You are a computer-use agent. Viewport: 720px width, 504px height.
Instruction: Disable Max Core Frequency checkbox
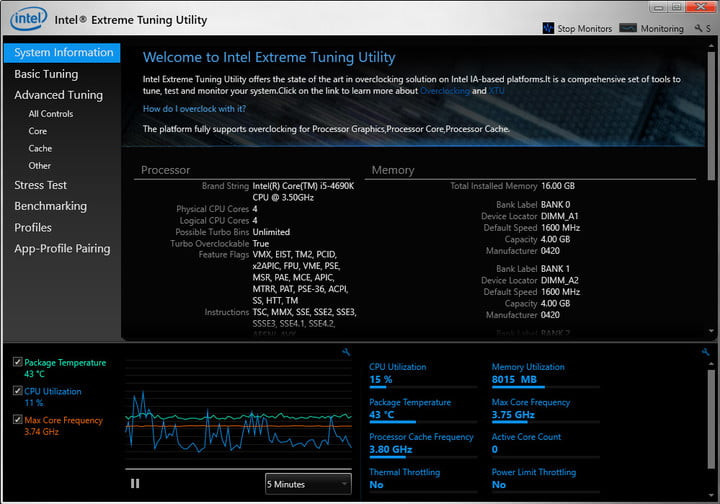(17, 420)
